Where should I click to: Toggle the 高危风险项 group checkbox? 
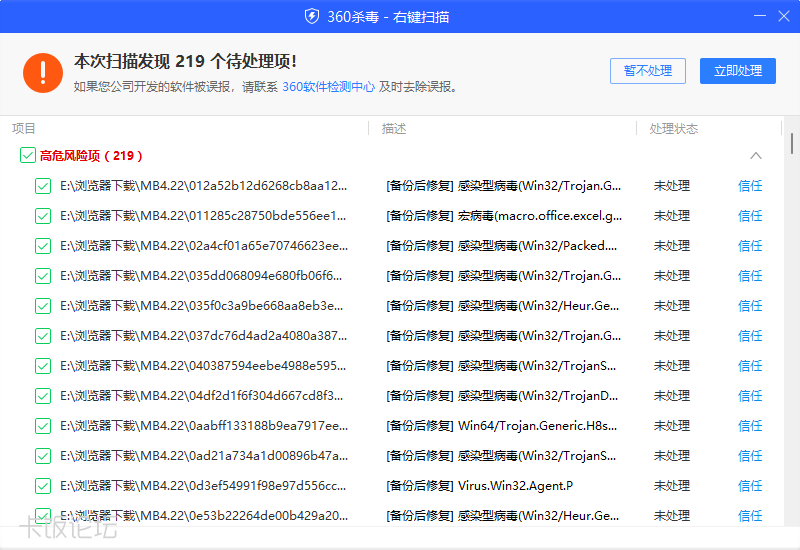28,155
